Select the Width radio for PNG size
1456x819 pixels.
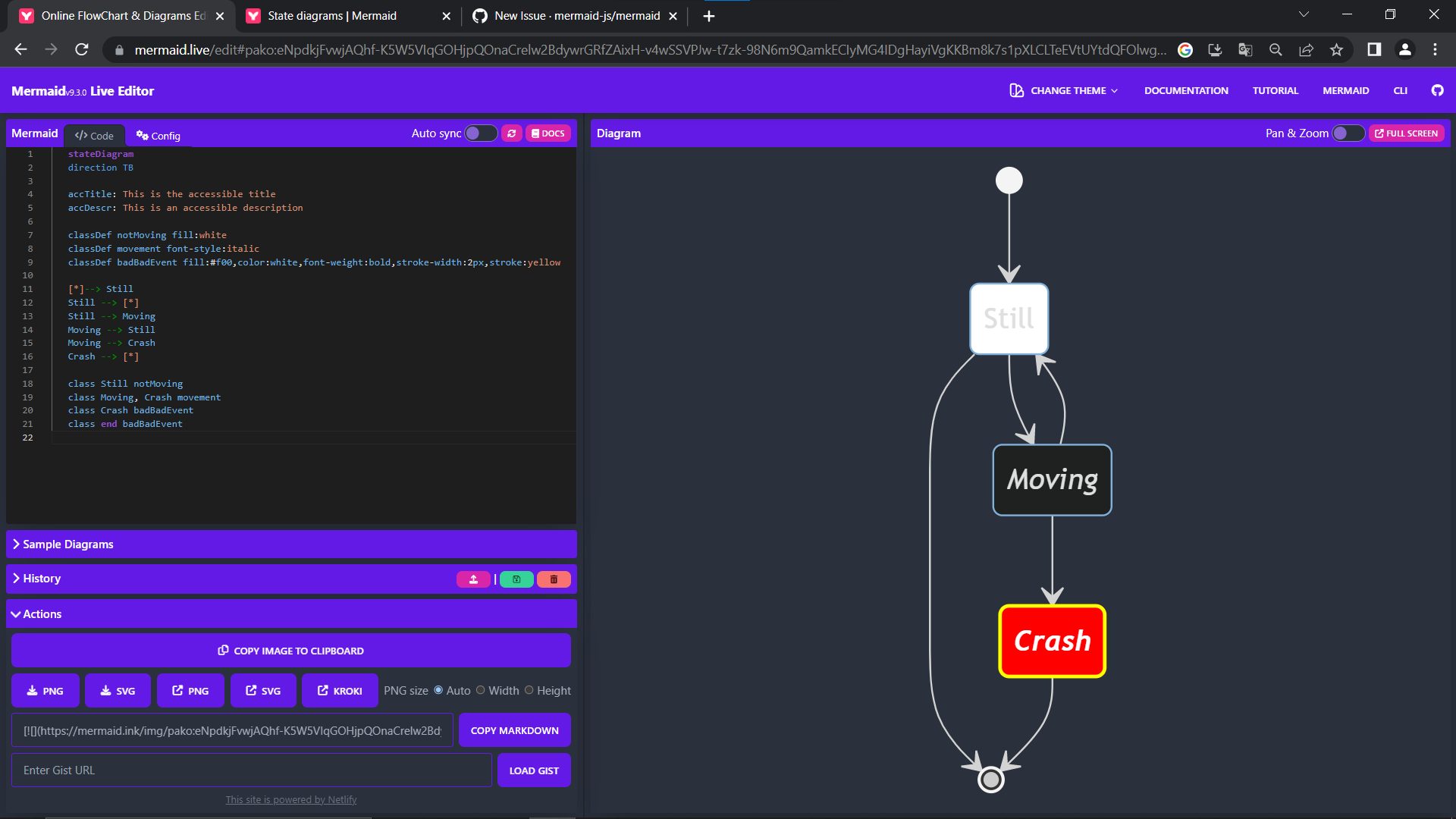click(x=481, y=690)
